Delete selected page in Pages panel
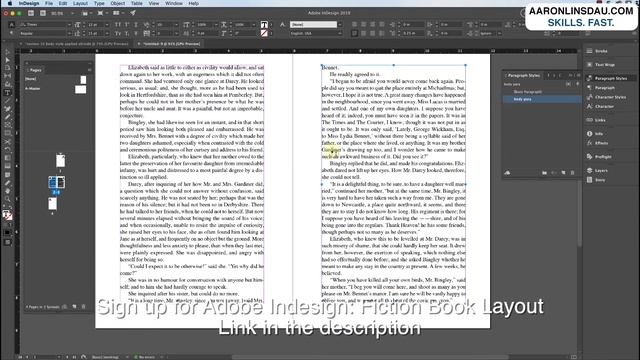 84,307
